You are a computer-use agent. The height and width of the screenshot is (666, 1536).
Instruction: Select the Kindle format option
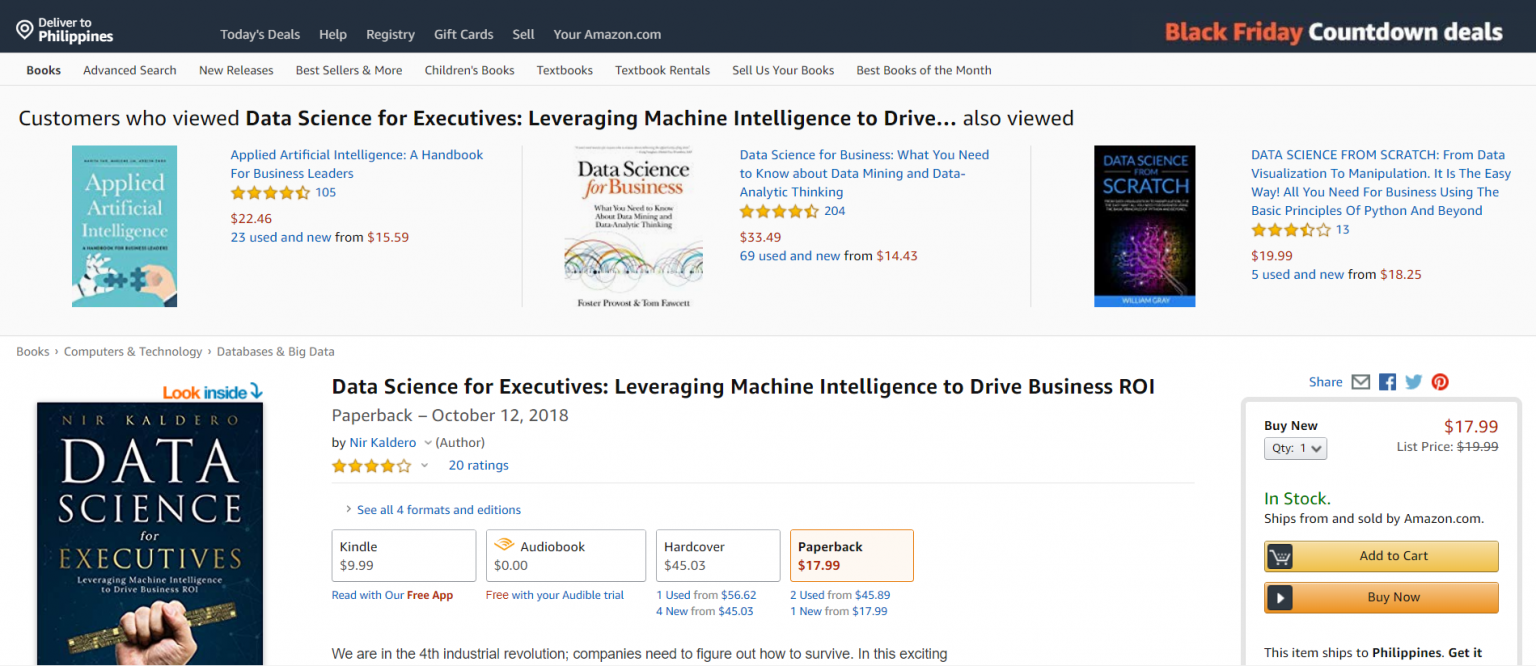pyautogui.click(x=403, y=556)
